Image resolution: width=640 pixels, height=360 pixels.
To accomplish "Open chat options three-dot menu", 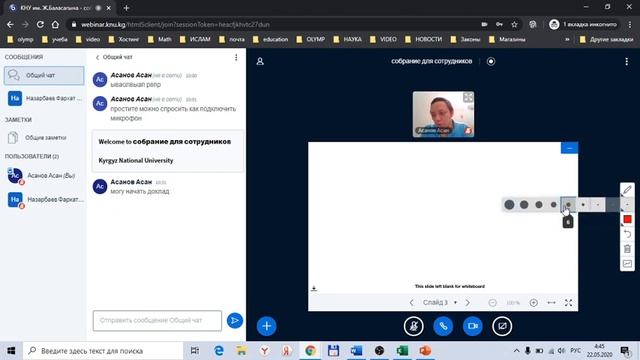I will [236, 58].
